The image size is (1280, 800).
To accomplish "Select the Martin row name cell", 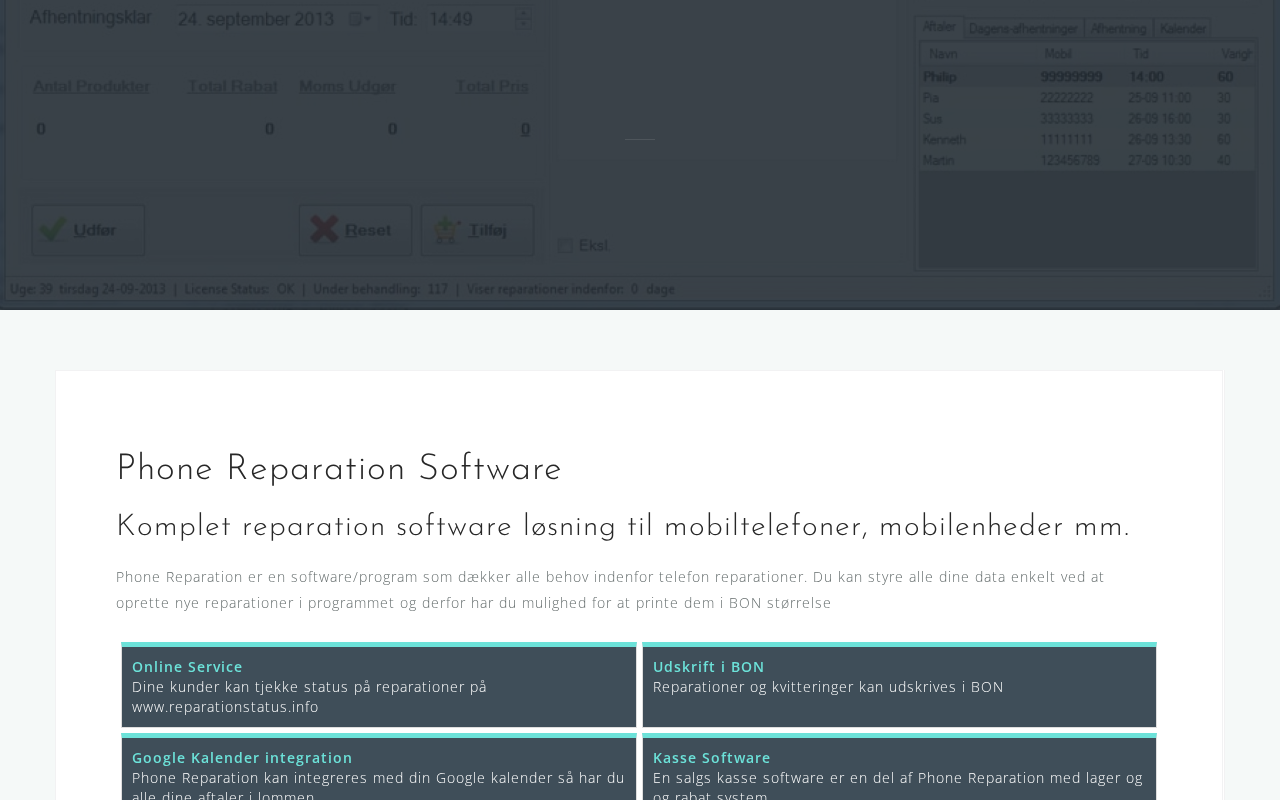I will coord(939,160).
